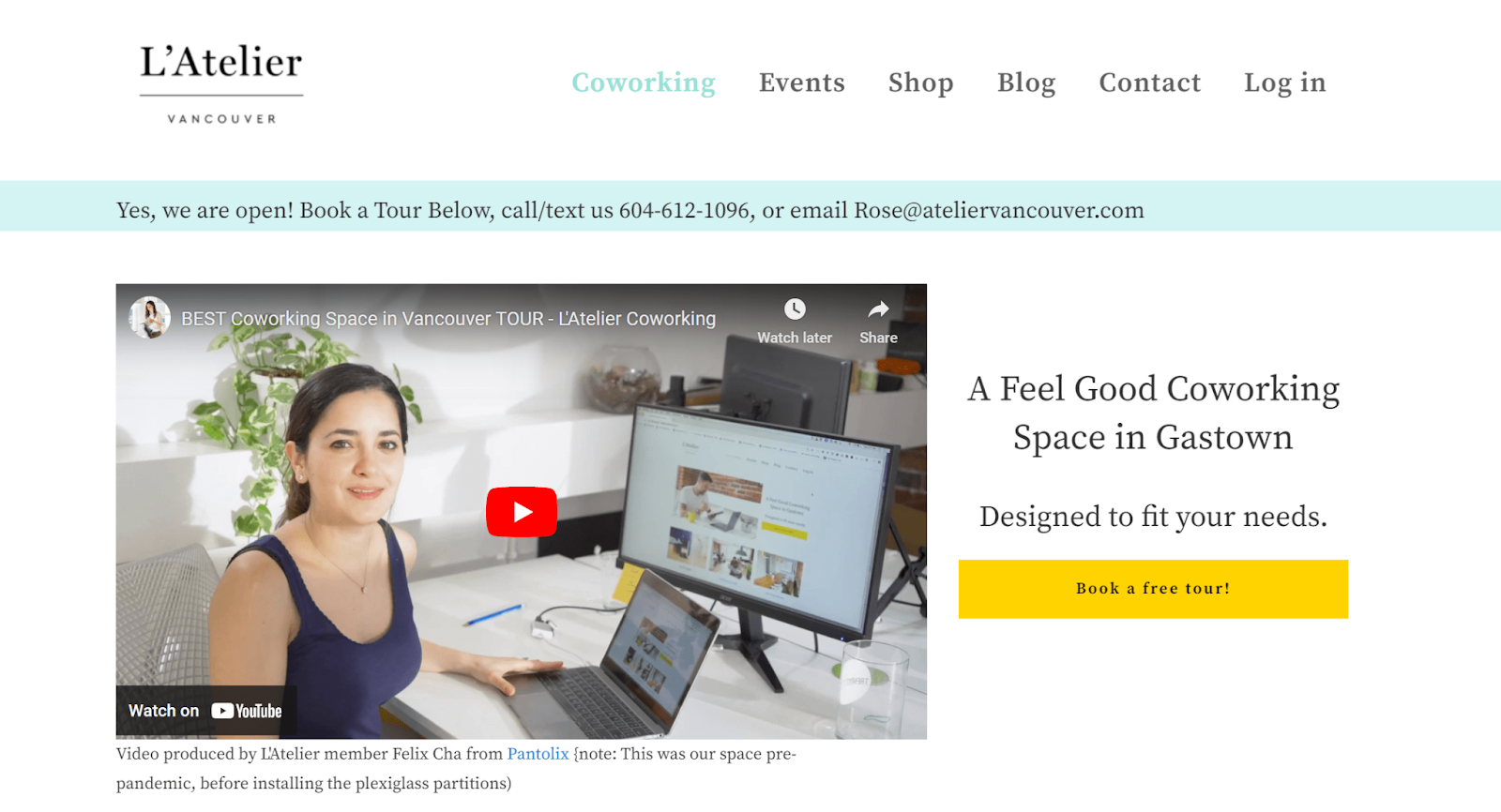Screen dimensions: 1501x812
Task: Open the L'Atelier Vancouver logo
Action: coord(221,84)
